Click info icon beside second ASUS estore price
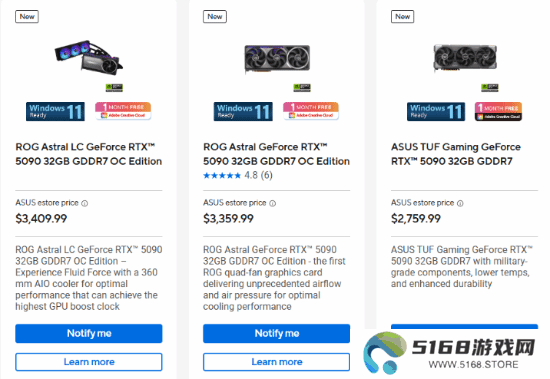The image size is (550, 379). (273, 203)
